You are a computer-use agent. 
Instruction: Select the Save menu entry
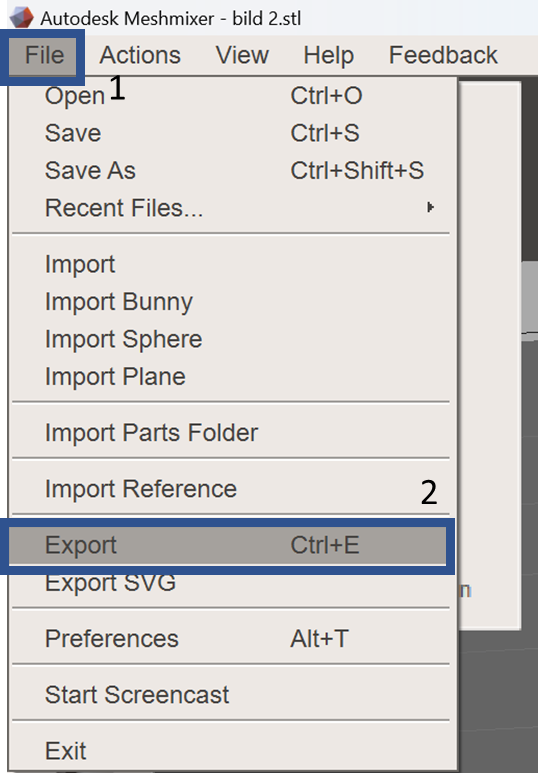pos(231,133)
